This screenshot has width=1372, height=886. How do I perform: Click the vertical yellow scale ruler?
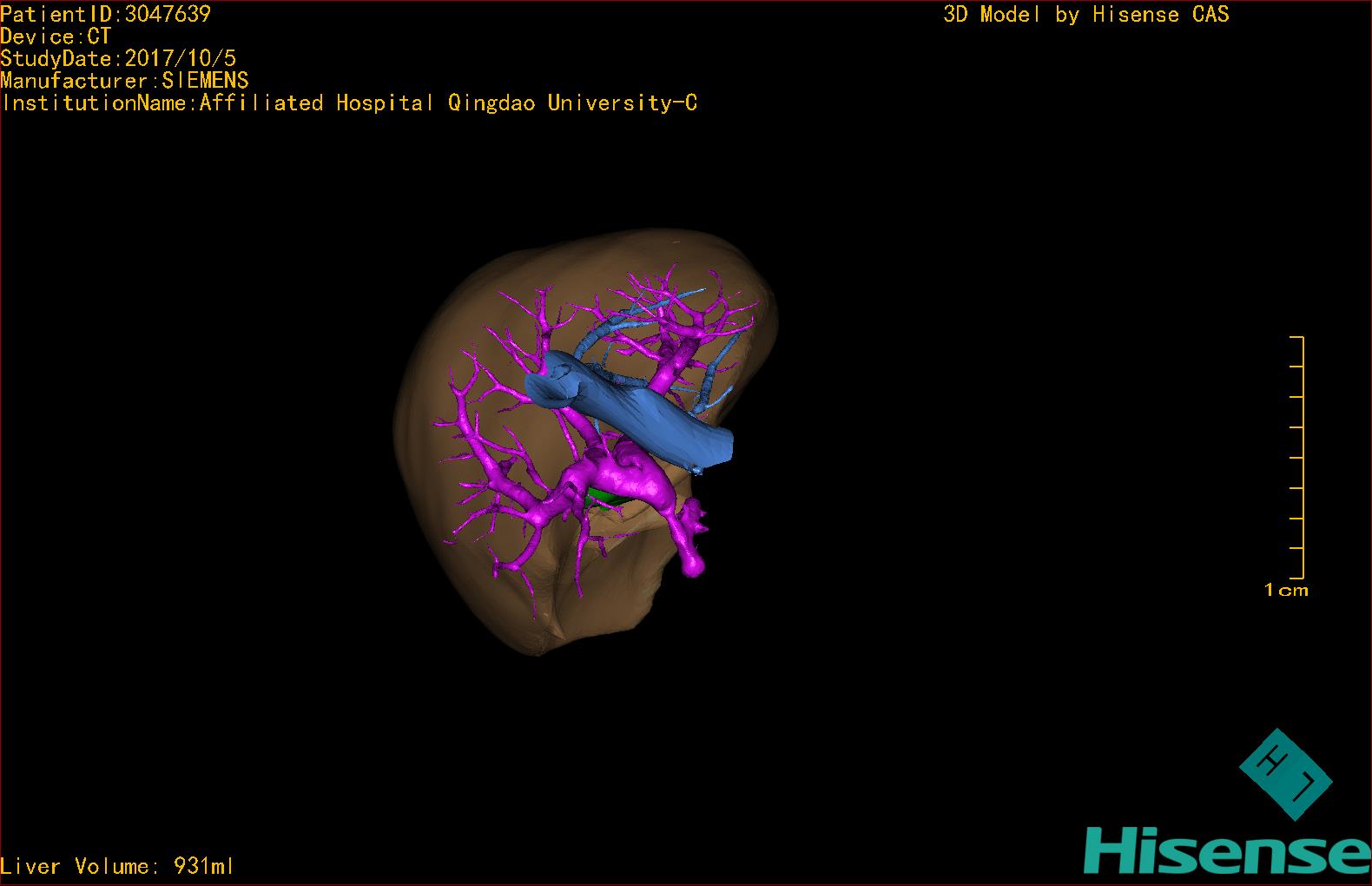coord(1302,457)
